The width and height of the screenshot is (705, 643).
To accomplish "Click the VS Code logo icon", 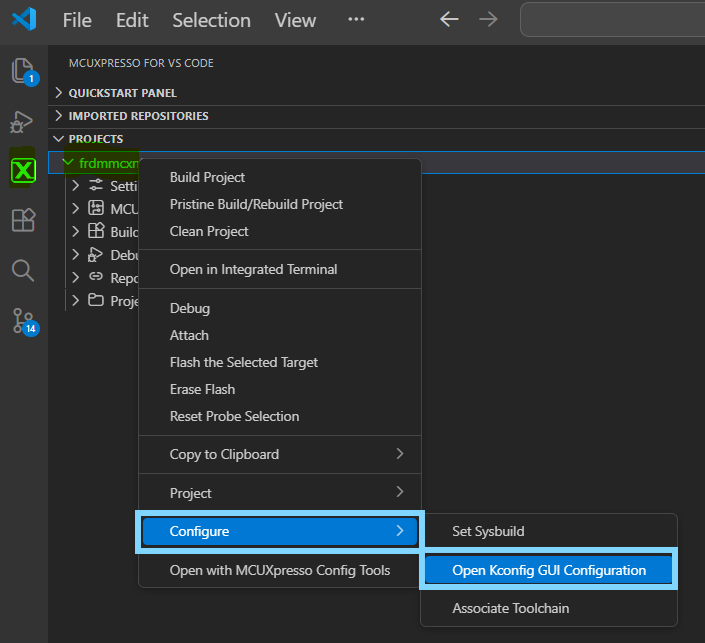I will 24,20.
